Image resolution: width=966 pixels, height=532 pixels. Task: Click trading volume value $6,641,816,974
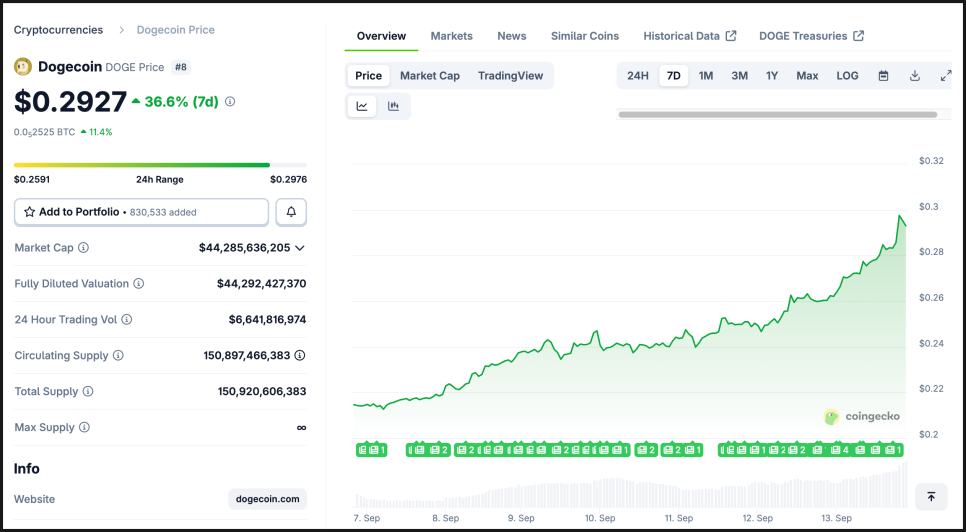pyautogui.click(x=267, y=320)
